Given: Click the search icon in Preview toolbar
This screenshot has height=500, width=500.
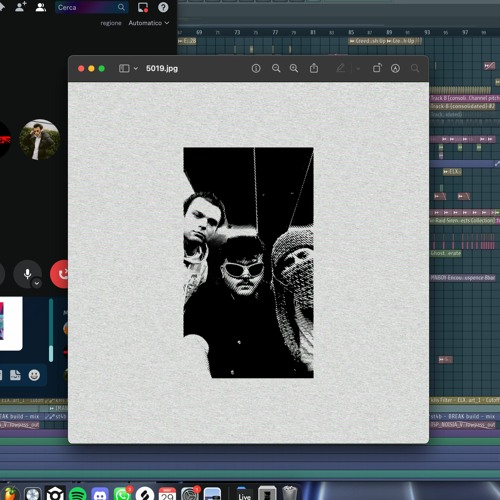Looking at the screenshot, I should 415,68.
